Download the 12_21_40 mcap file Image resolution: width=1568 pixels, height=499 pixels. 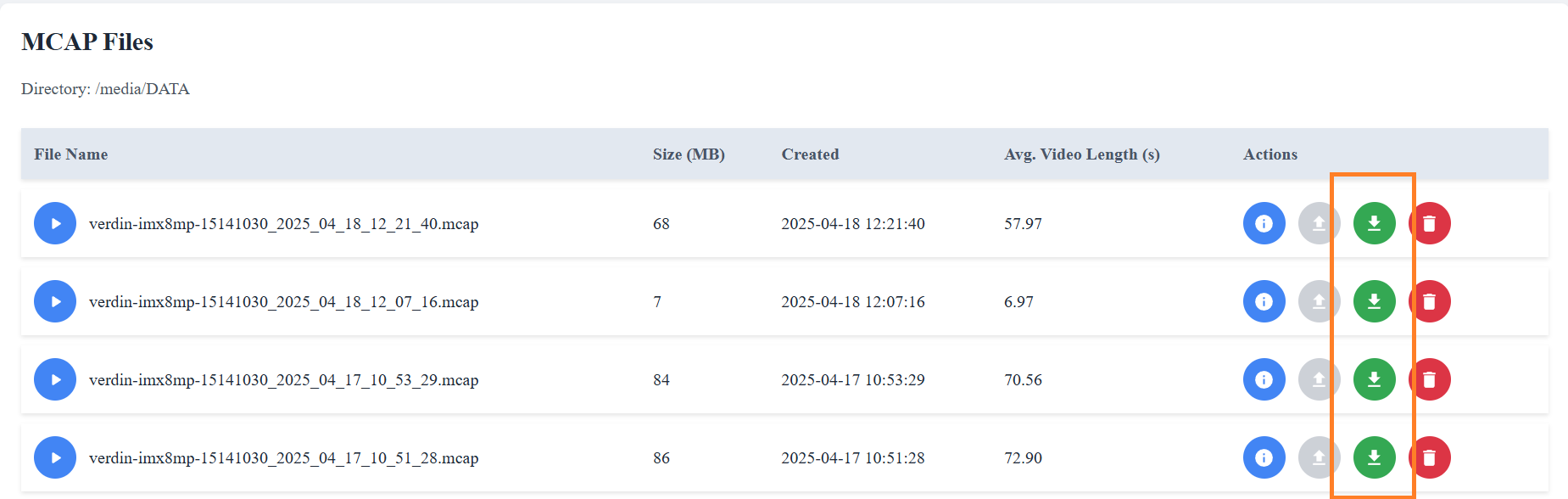click(1375, 223)
